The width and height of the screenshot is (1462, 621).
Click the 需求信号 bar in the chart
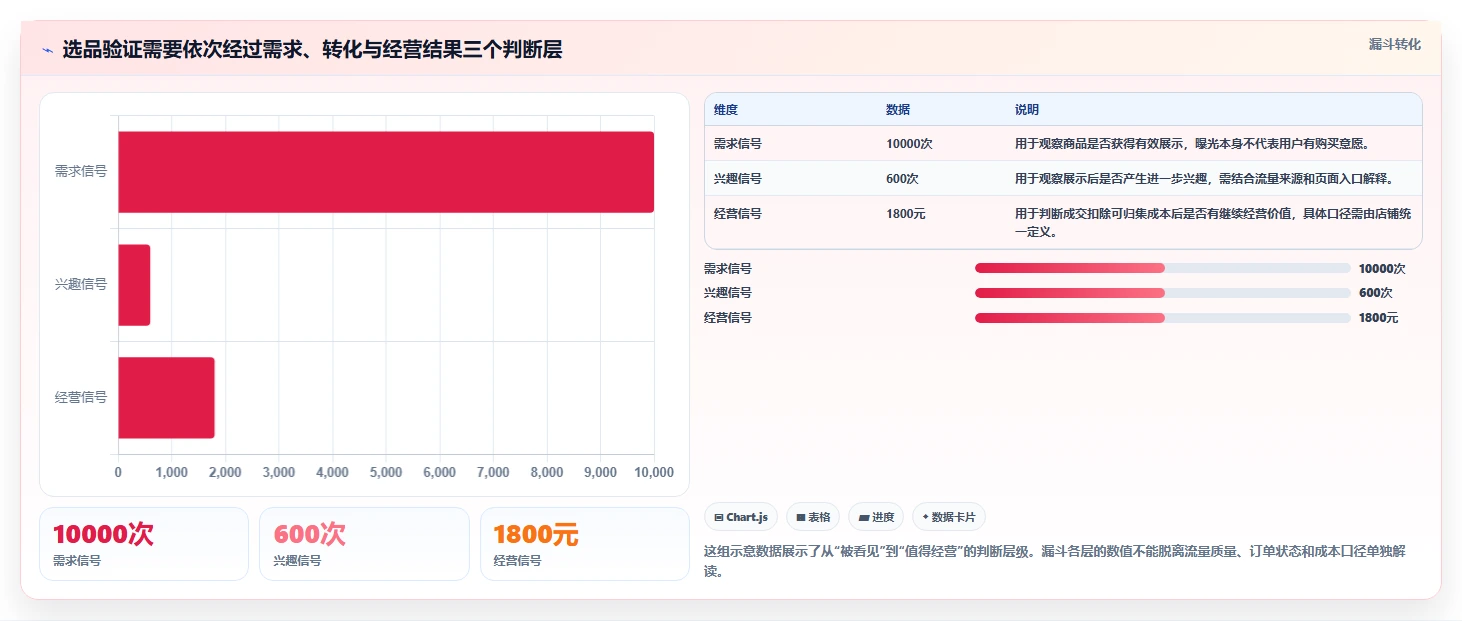[x=386, y=172]
